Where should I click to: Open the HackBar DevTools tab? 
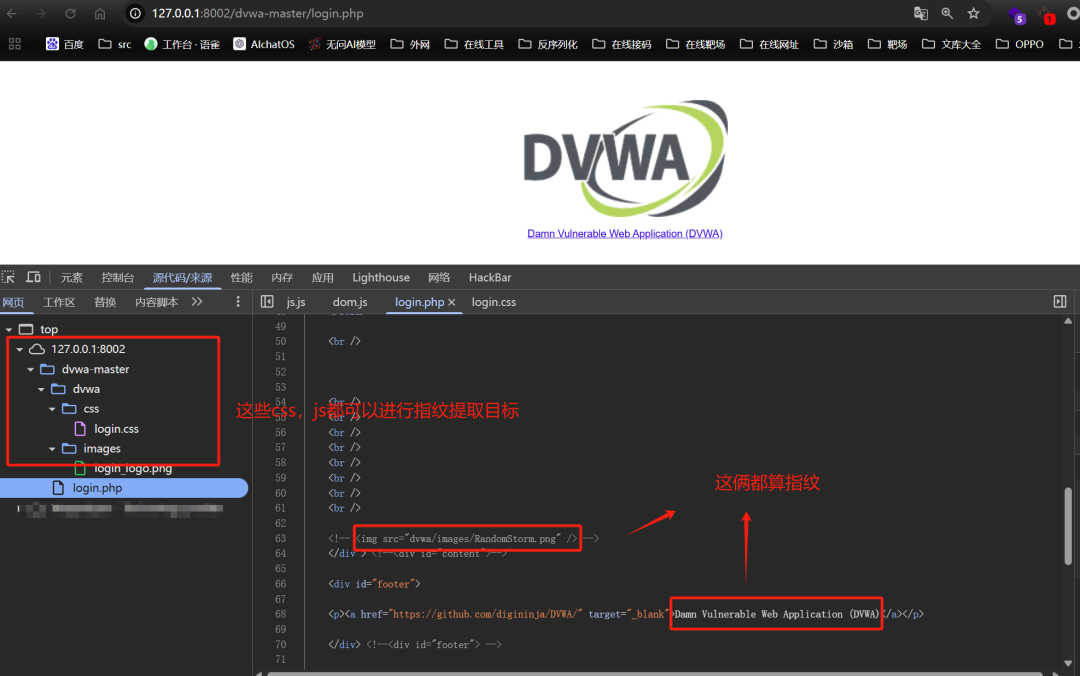coord(490,277)
